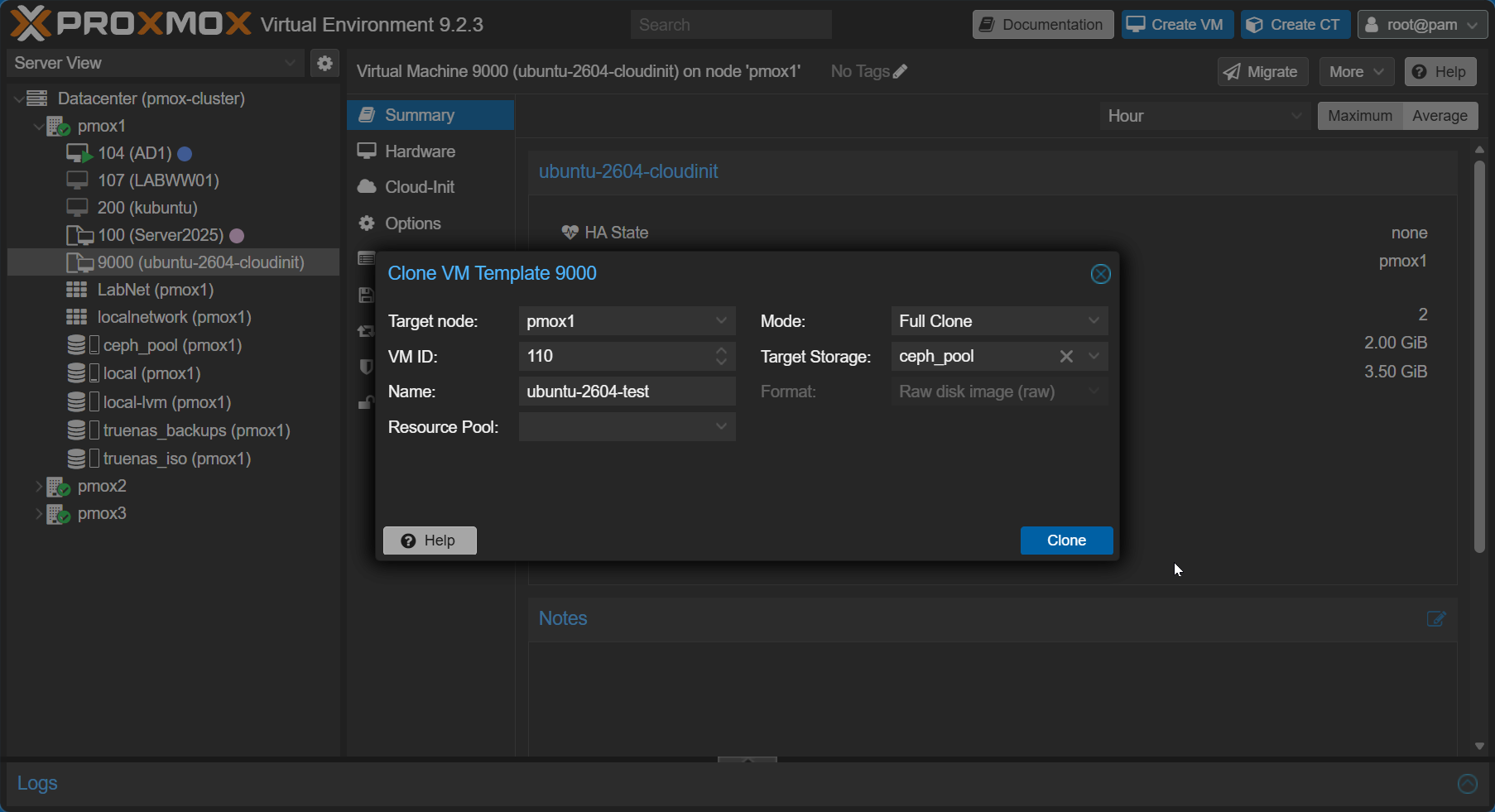Select Datacenter (pmox-cluster)

[x=173, y=98]
